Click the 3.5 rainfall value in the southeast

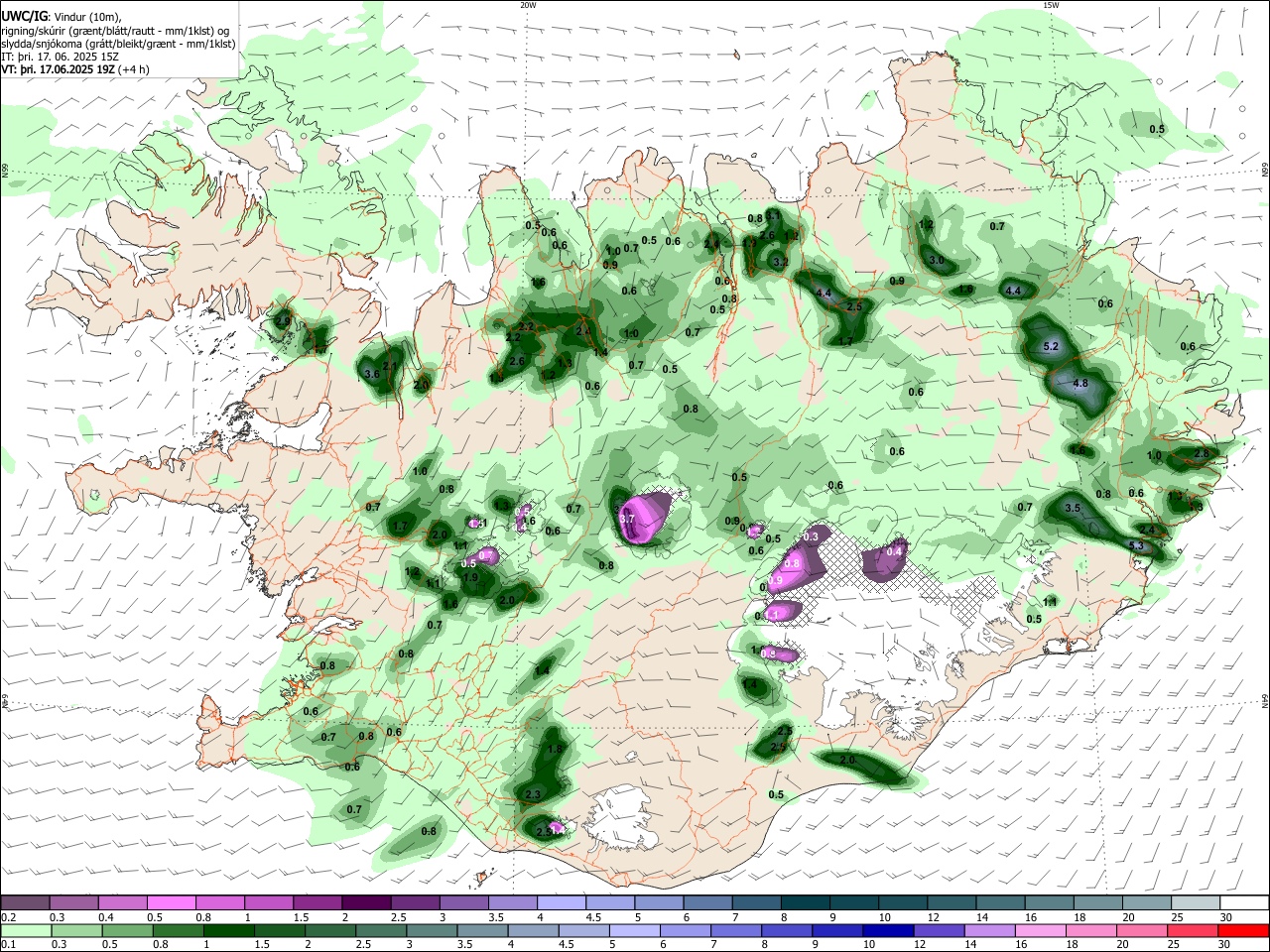(x=1073, y=508)
